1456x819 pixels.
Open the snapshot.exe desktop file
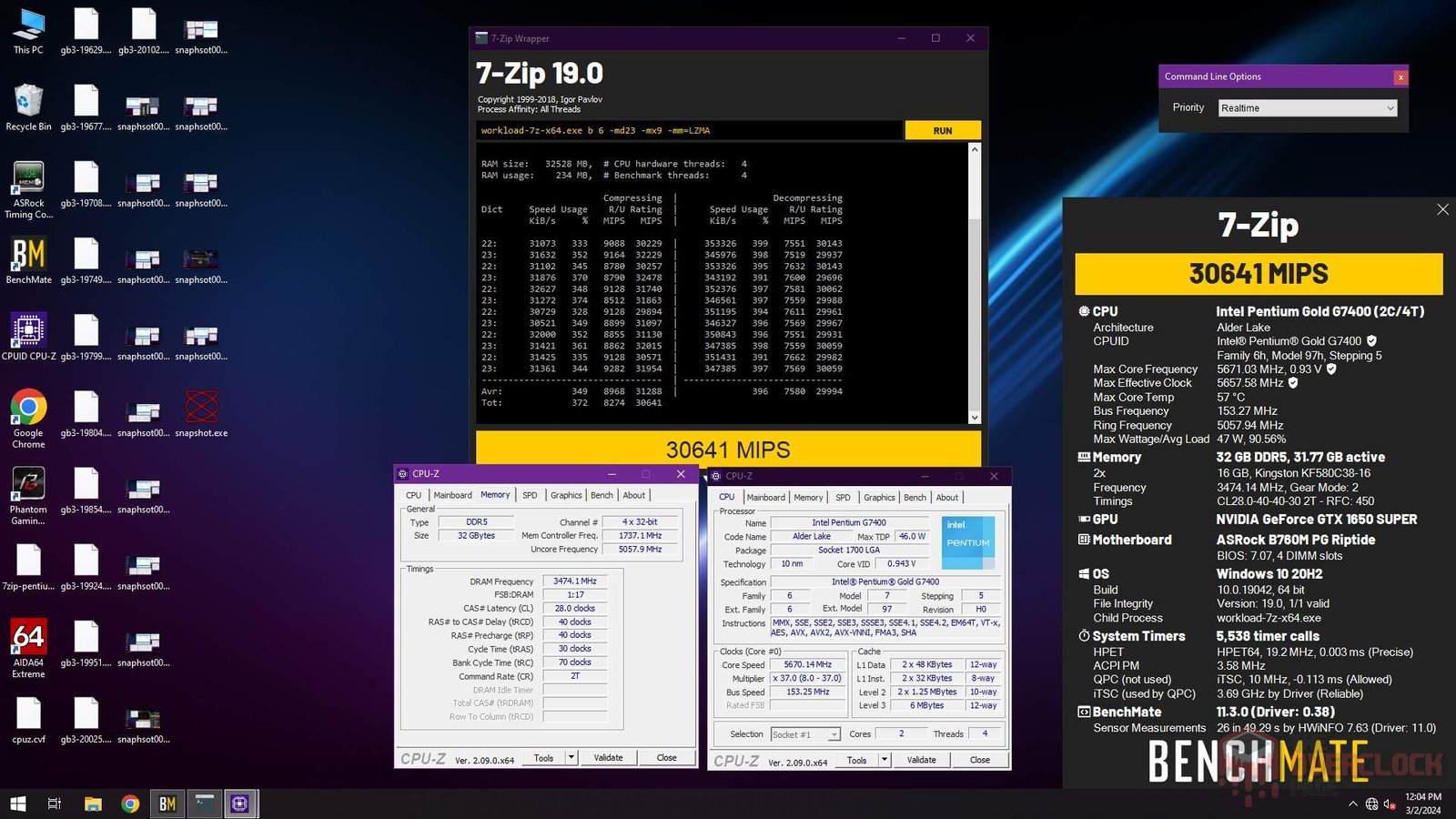[201, 409]
